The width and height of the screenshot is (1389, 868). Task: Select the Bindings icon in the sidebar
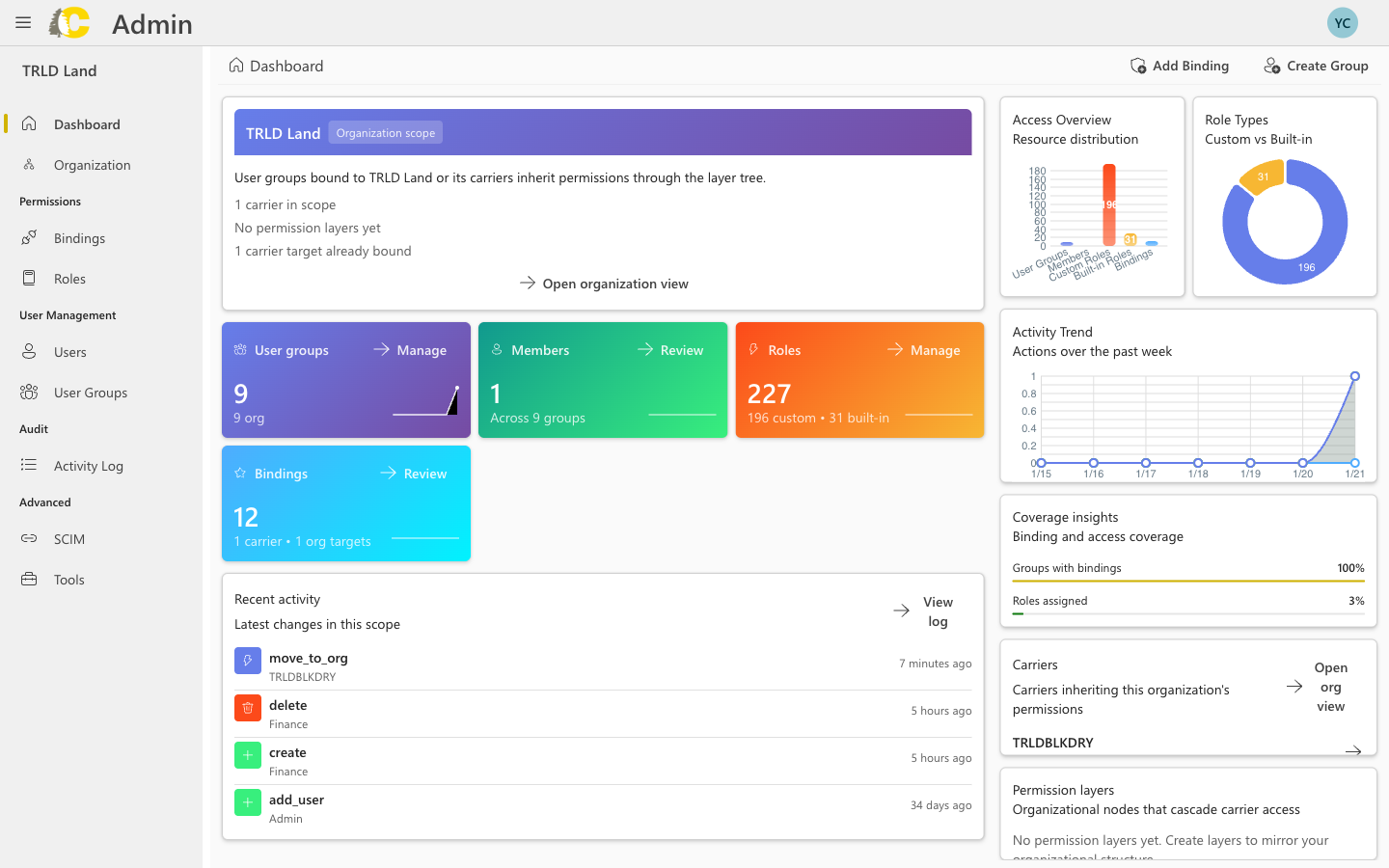click(x=28, y=238)
